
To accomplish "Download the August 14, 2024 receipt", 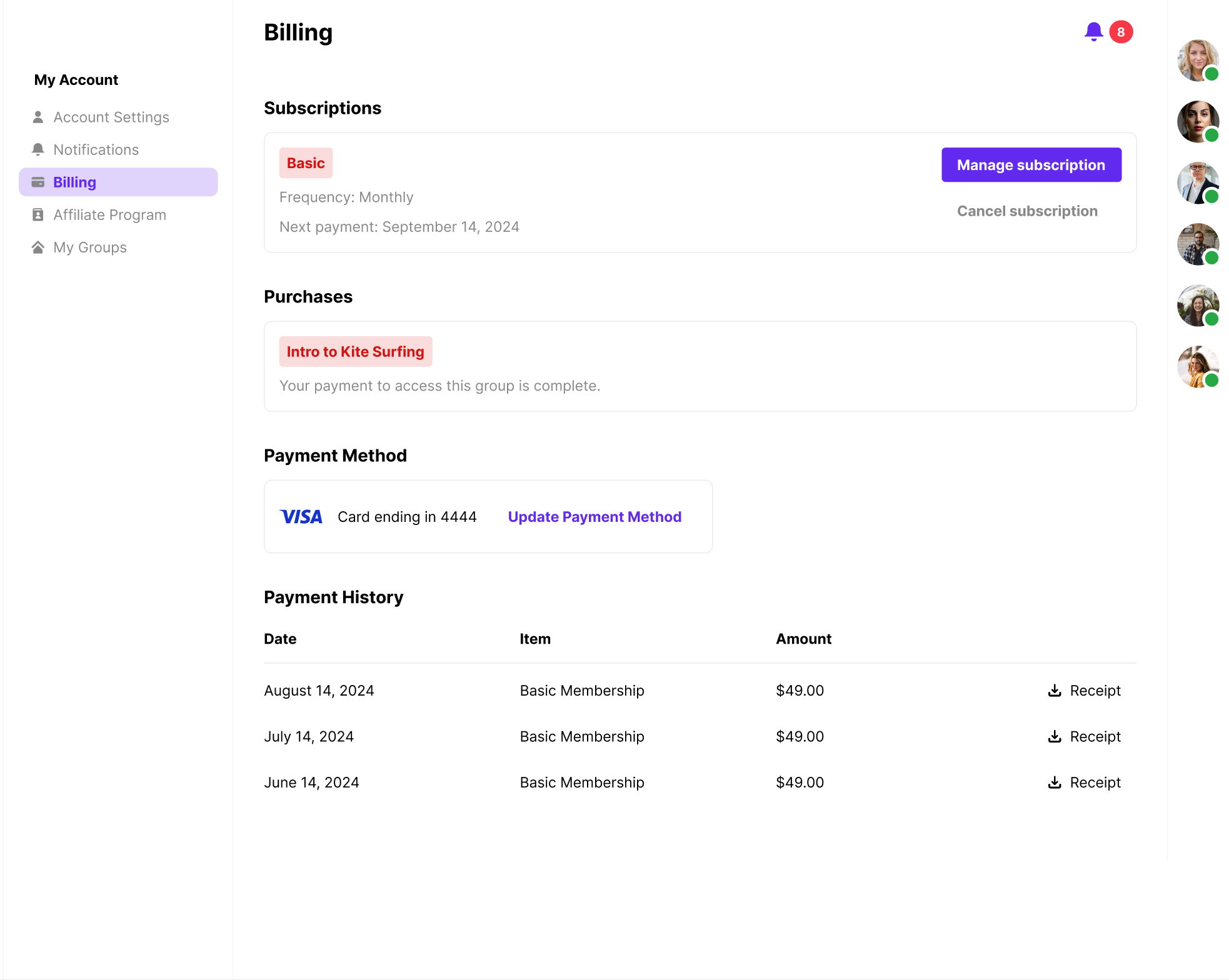I will pos(1084,691).
